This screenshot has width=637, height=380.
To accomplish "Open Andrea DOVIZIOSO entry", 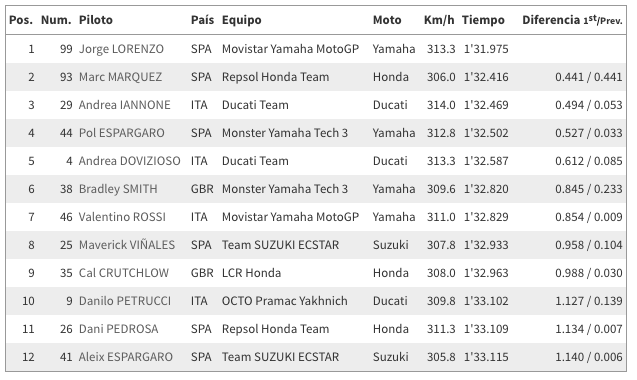I will coord(129,161).
